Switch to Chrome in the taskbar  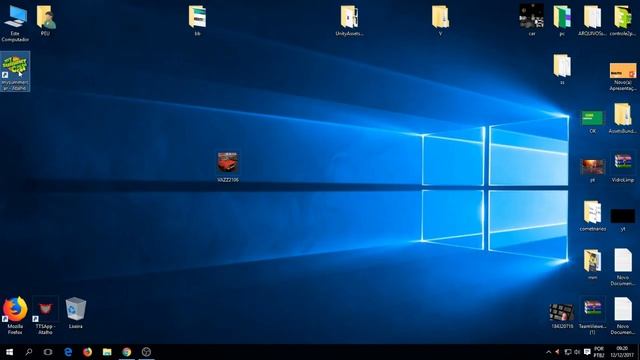pos(127,352)
